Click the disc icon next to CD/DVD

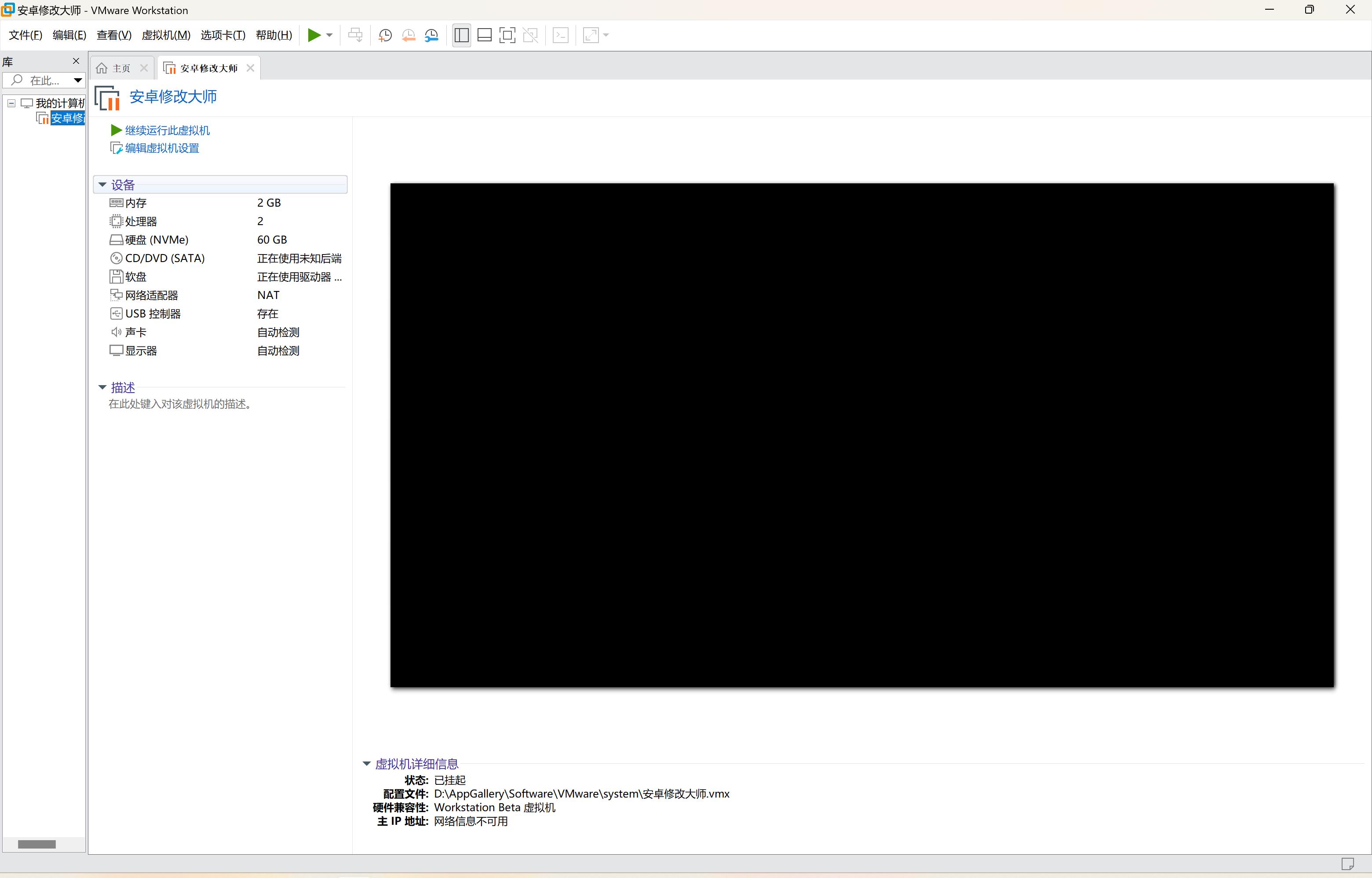pyautogui.click(x=117, y=258)
